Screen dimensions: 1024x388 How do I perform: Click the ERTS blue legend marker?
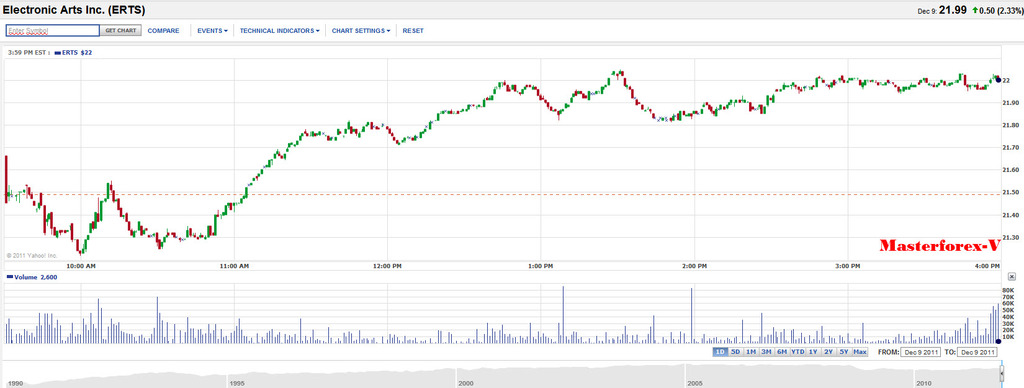tap(58, 53)
